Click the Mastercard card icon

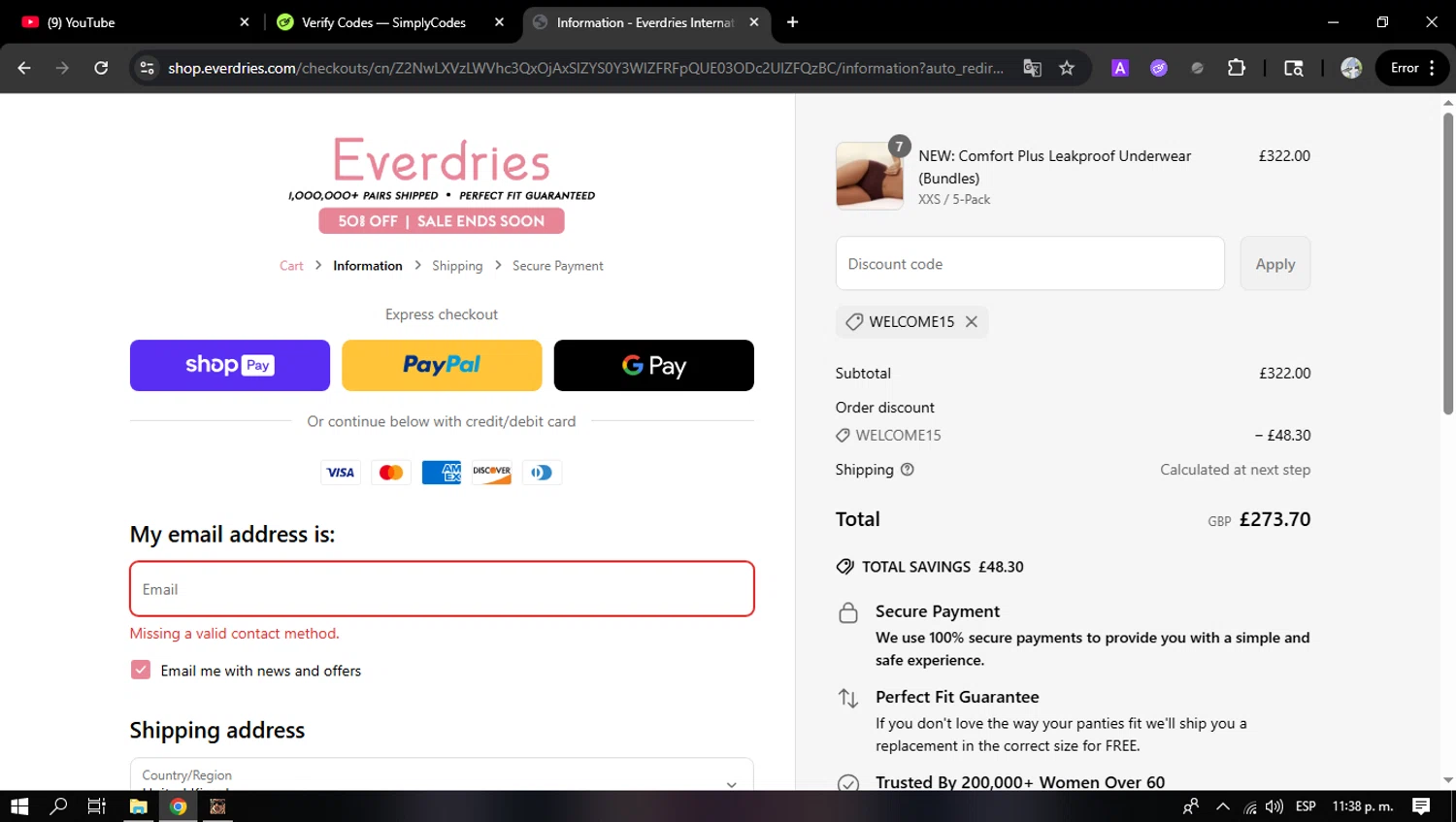pos(391,473)
